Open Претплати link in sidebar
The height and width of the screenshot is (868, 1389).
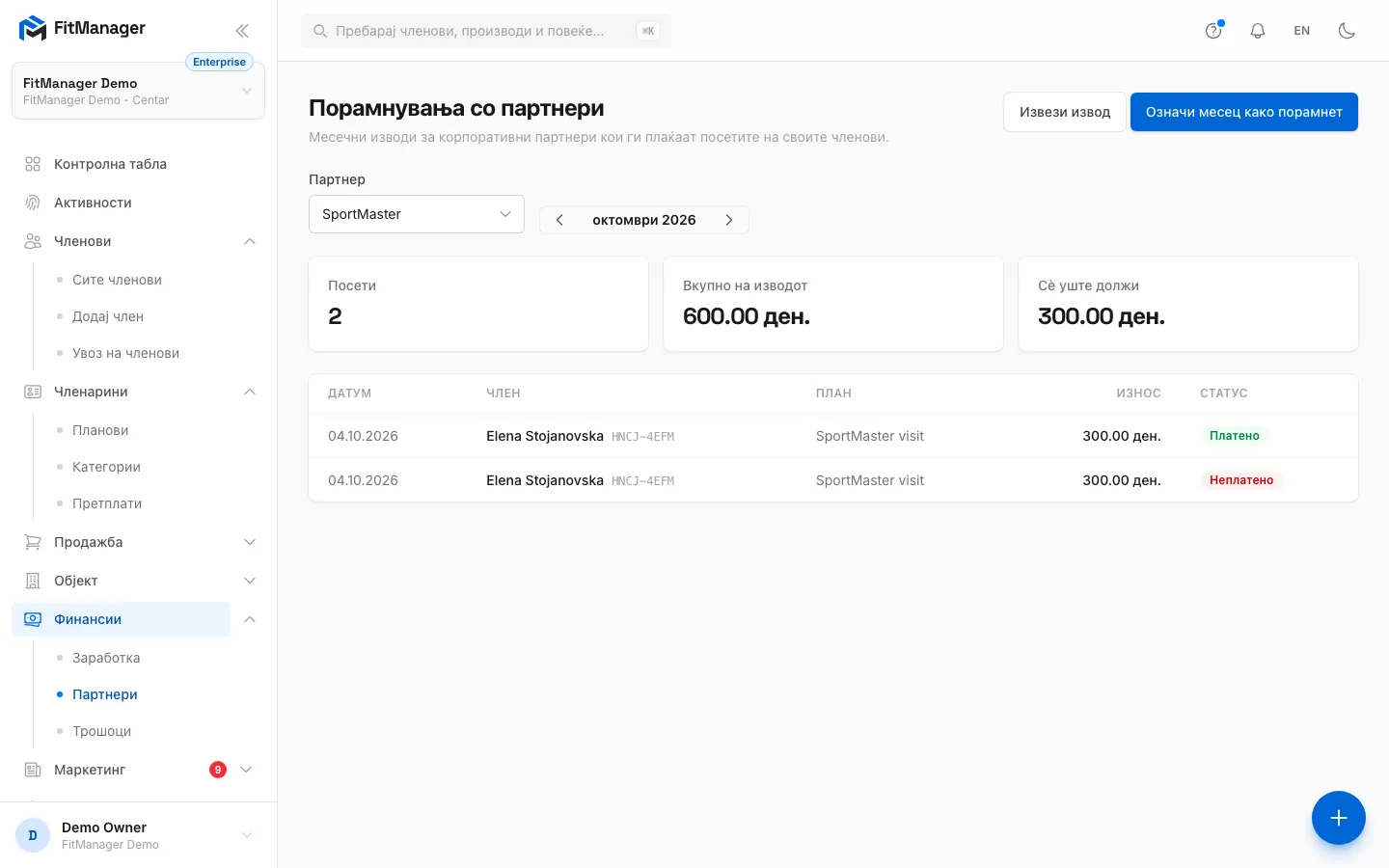click(107, 503)
